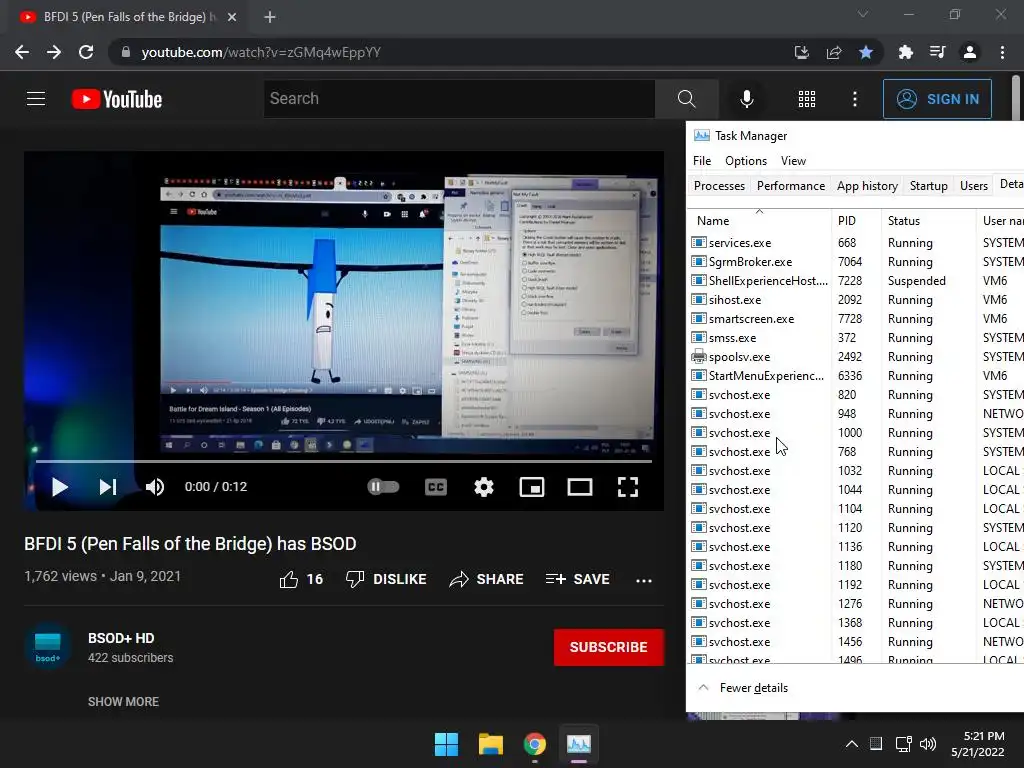Seek on the video progress bar
The image size is (1024, 768).
[x=344, y=461]
